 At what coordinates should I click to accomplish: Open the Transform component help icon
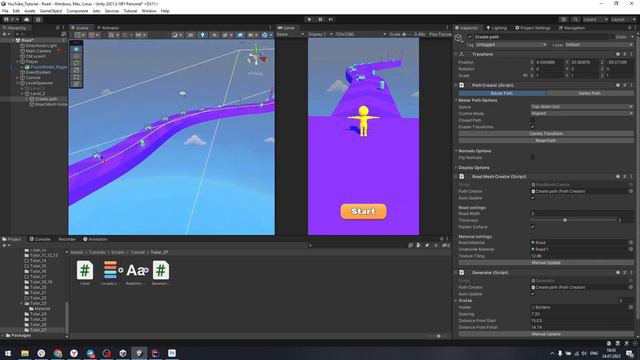pos(618,54)
